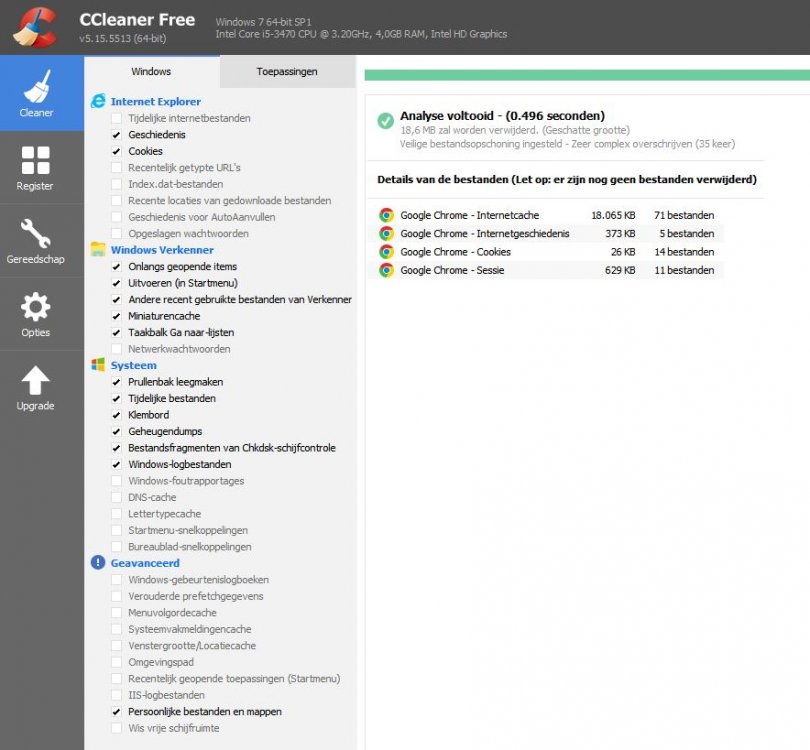The width and height of the screenshot is (810, 750).
Task: Open Opties settings via the gear icon
Action: click(x=35, y=313)
